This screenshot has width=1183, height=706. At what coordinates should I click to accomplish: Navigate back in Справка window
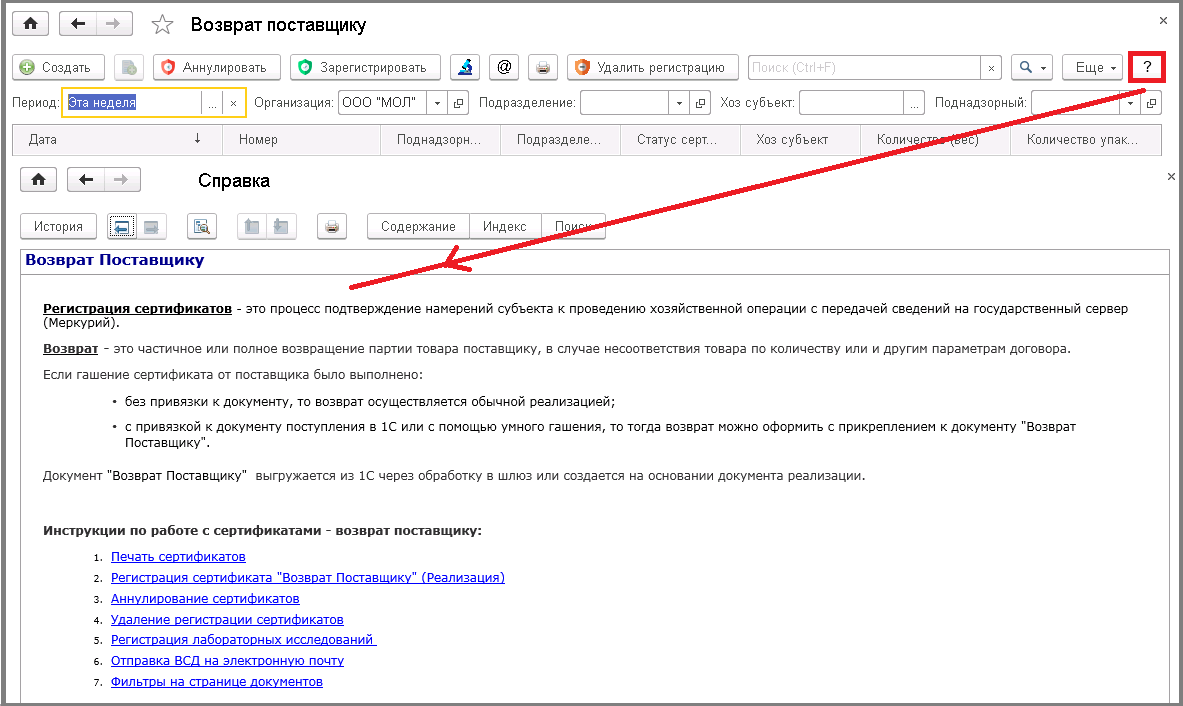click(86, 180)
